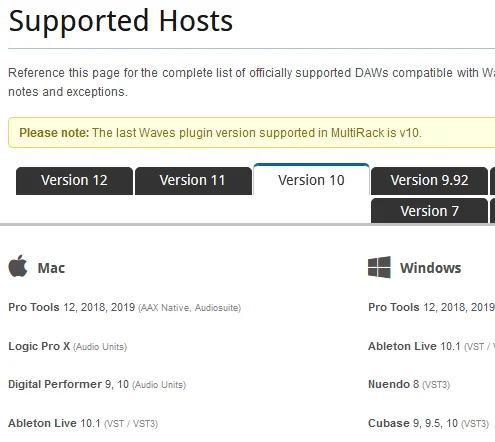Screen dimensions: 495x442
Task: Click the Mac Ableton Live 10.1 entry
Action: click(x=83, y=423)
